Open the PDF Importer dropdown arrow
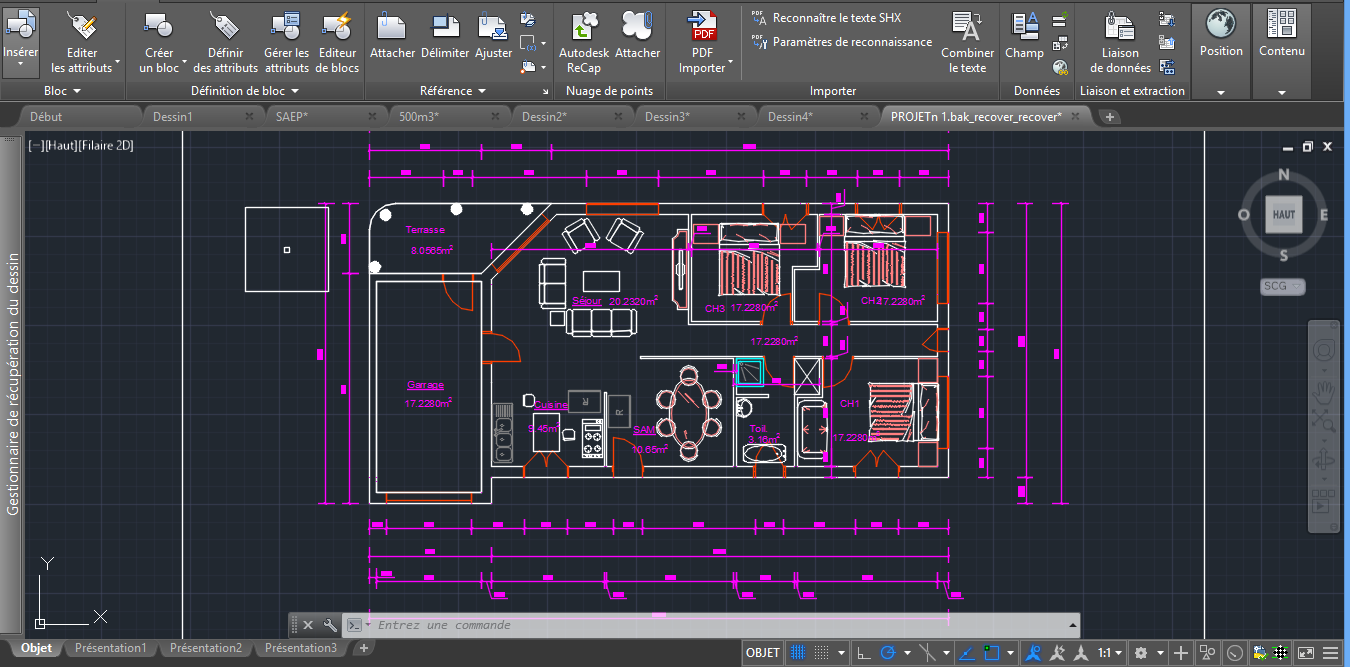This screenshot has width=1350, height=667. tap(730, 61)
